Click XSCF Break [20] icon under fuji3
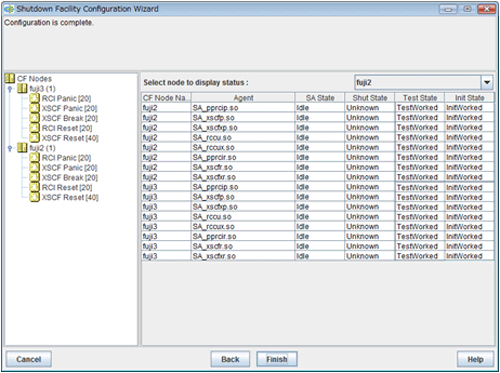Image resolution: width=500 pixels, height=373 pixels. pyautogui.click(x=34, y=118)
